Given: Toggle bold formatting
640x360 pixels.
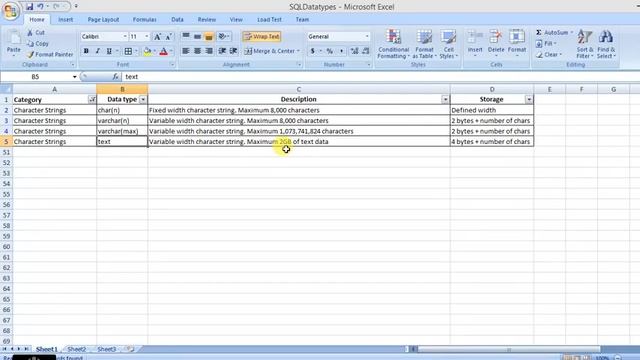Looking at the screenshot, I should [86, 51].
